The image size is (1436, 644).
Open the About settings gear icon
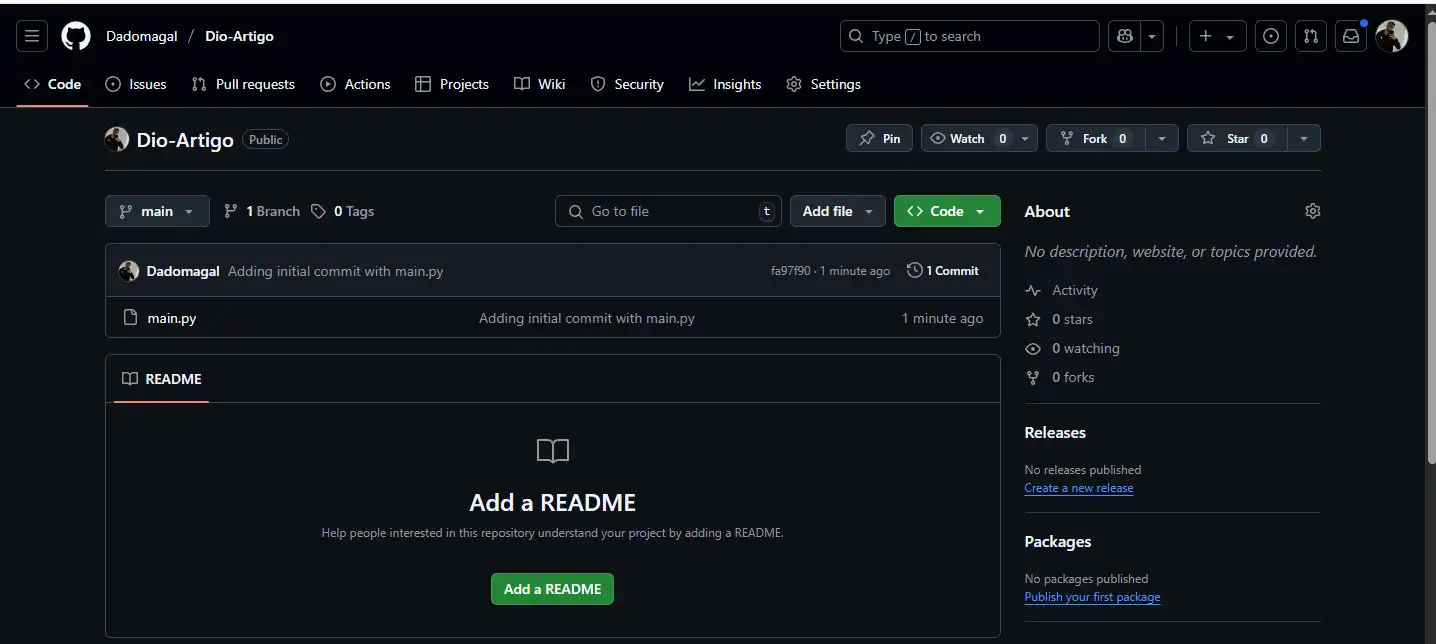coord(1313,211)
